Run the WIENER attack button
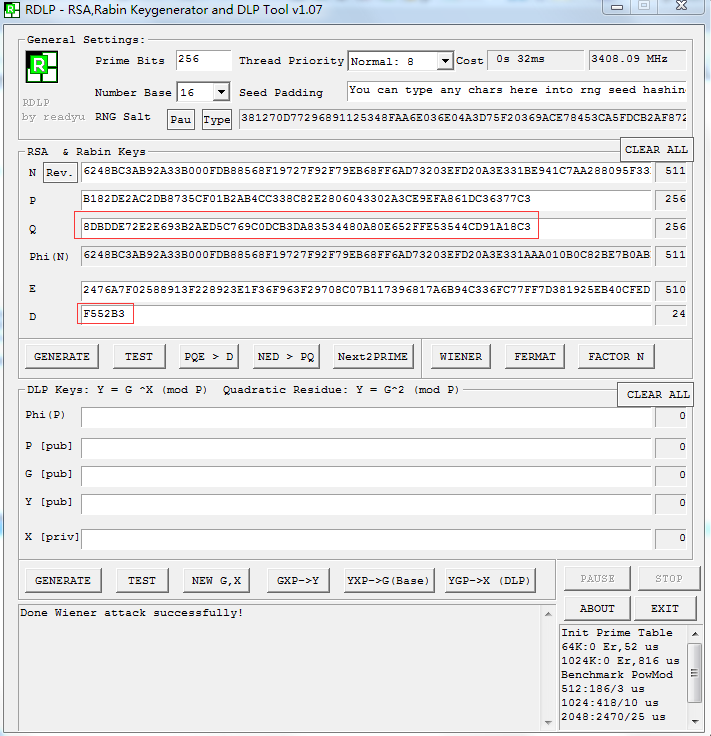Screen dimensions: 711x736 461,357
